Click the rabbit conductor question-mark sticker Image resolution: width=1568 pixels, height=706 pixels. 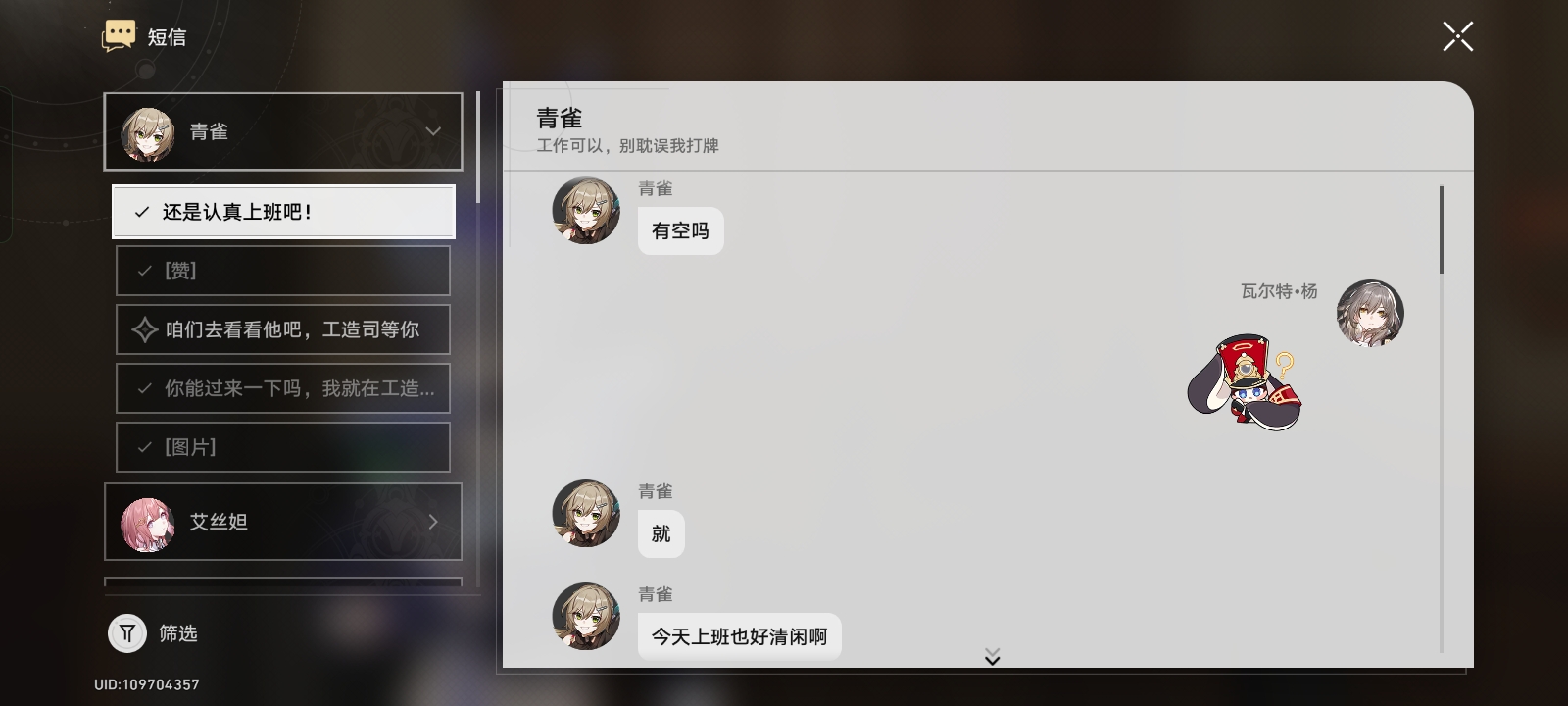tap(1245, 383)
